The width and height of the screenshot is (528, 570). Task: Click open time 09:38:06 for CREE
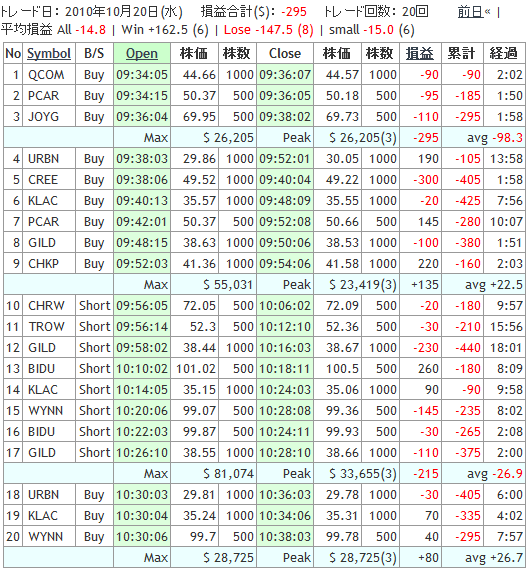coord(142,180)
